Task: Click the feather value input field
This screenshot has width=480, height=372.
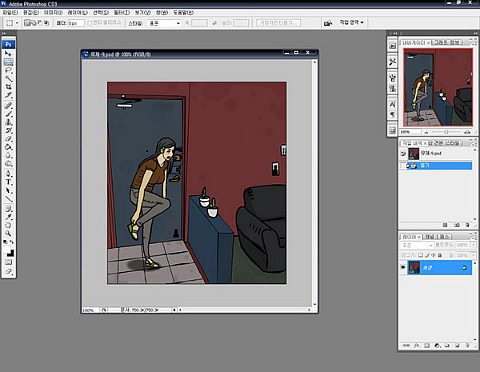Action: 76,23
